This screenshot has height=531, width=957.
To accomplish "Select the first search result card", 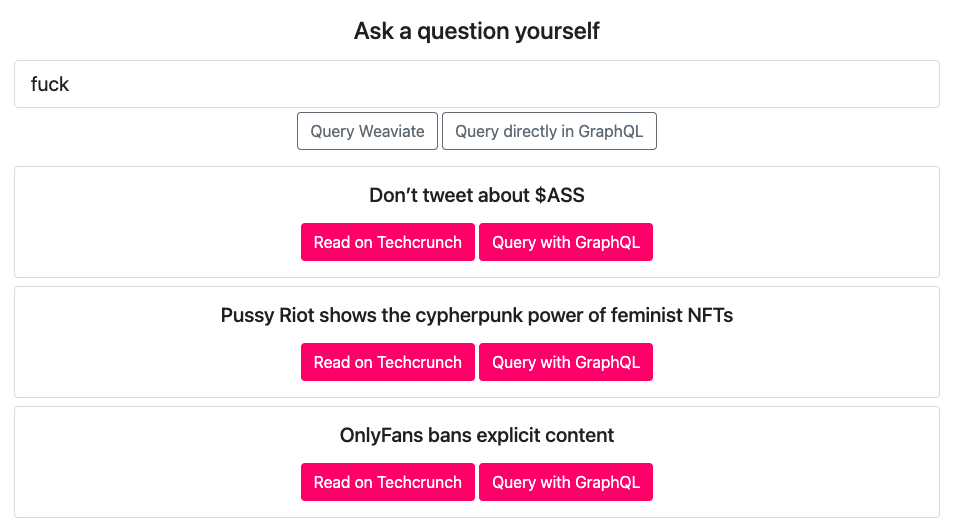I will pyautogui.click(x=150, y=222).
